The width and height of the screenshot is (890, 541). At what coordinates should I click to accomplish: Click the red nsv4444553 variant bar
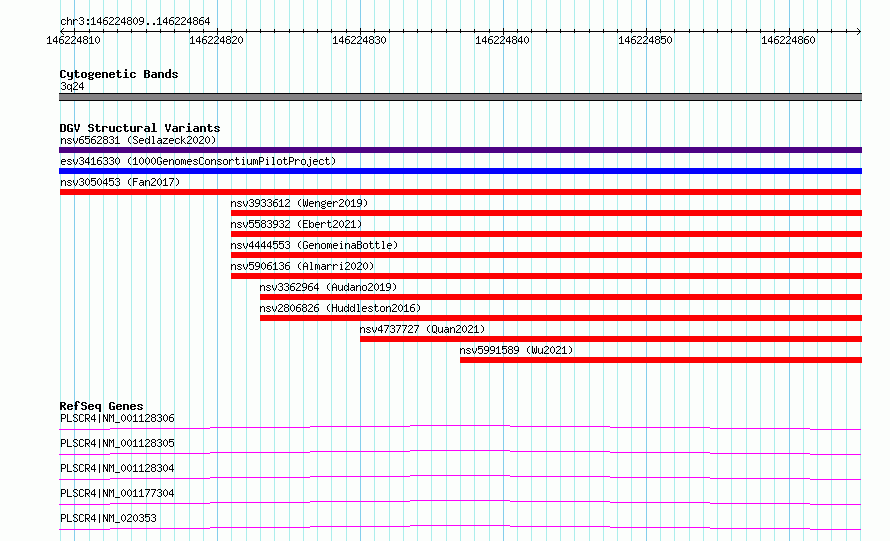(x=546, y=255)
